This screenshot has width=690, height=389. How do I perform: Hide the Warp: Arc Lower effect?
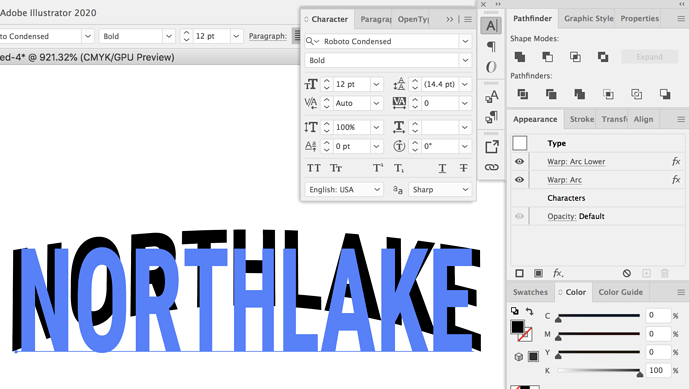click(x=519, y=161)
